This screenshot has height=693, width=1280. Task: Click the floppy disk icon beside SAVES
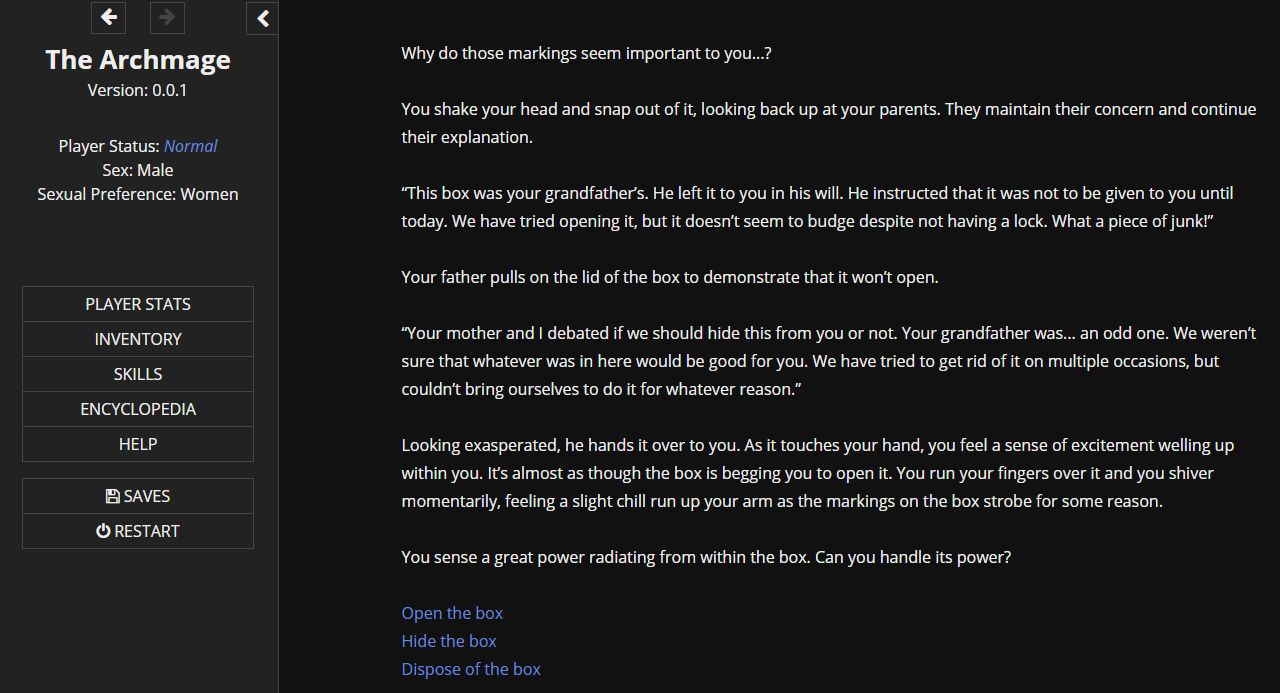pyautogui.click(x=113, y=496)
